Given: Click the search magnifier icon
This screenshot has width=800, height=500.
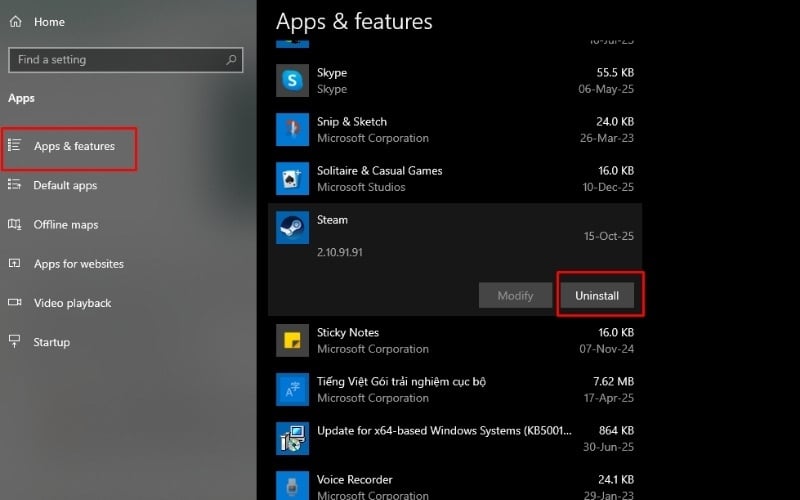Looking at the screenshot, I should (231, 60).
